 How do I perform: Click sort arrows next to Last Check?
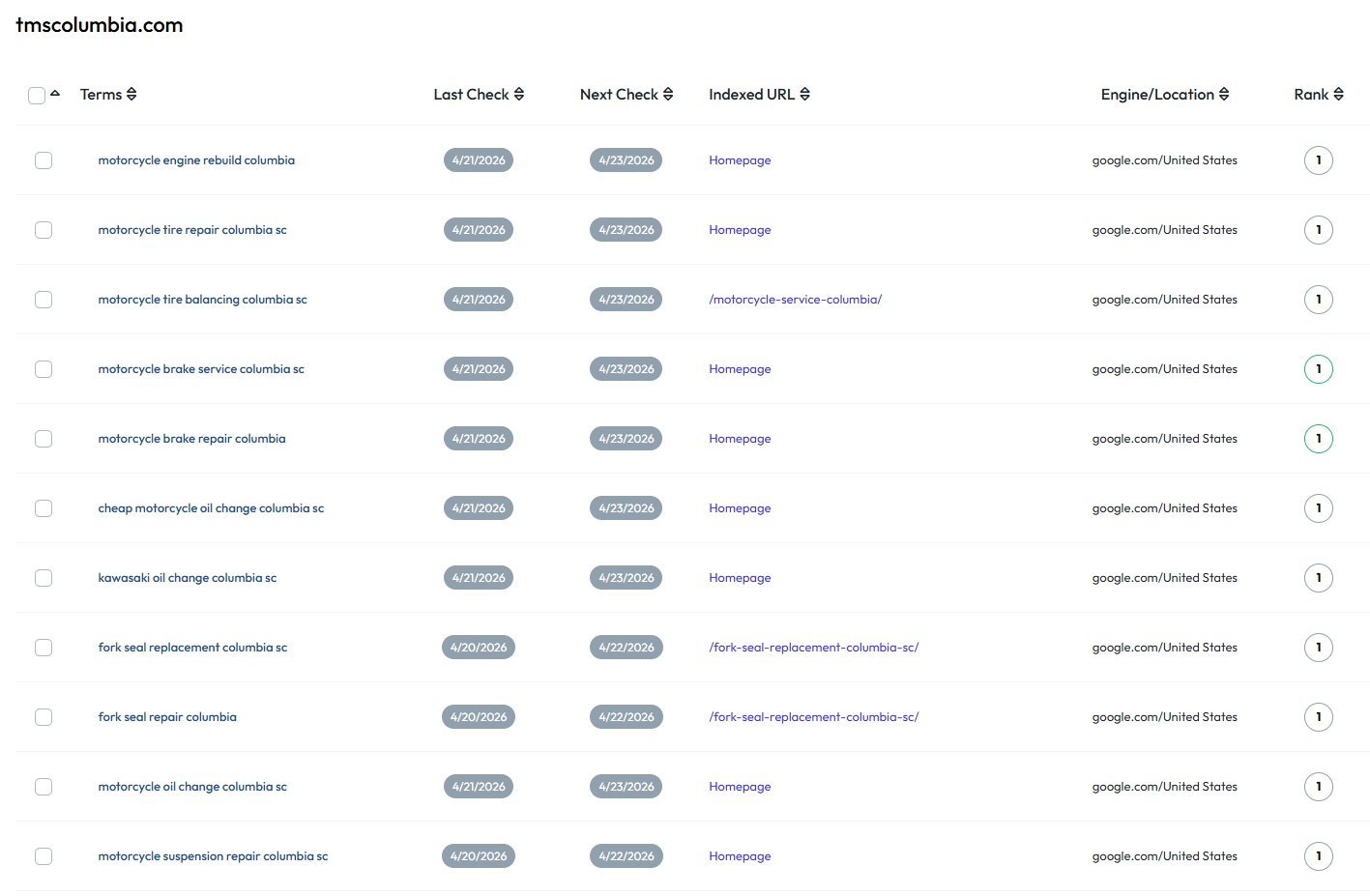click(519, 95)
